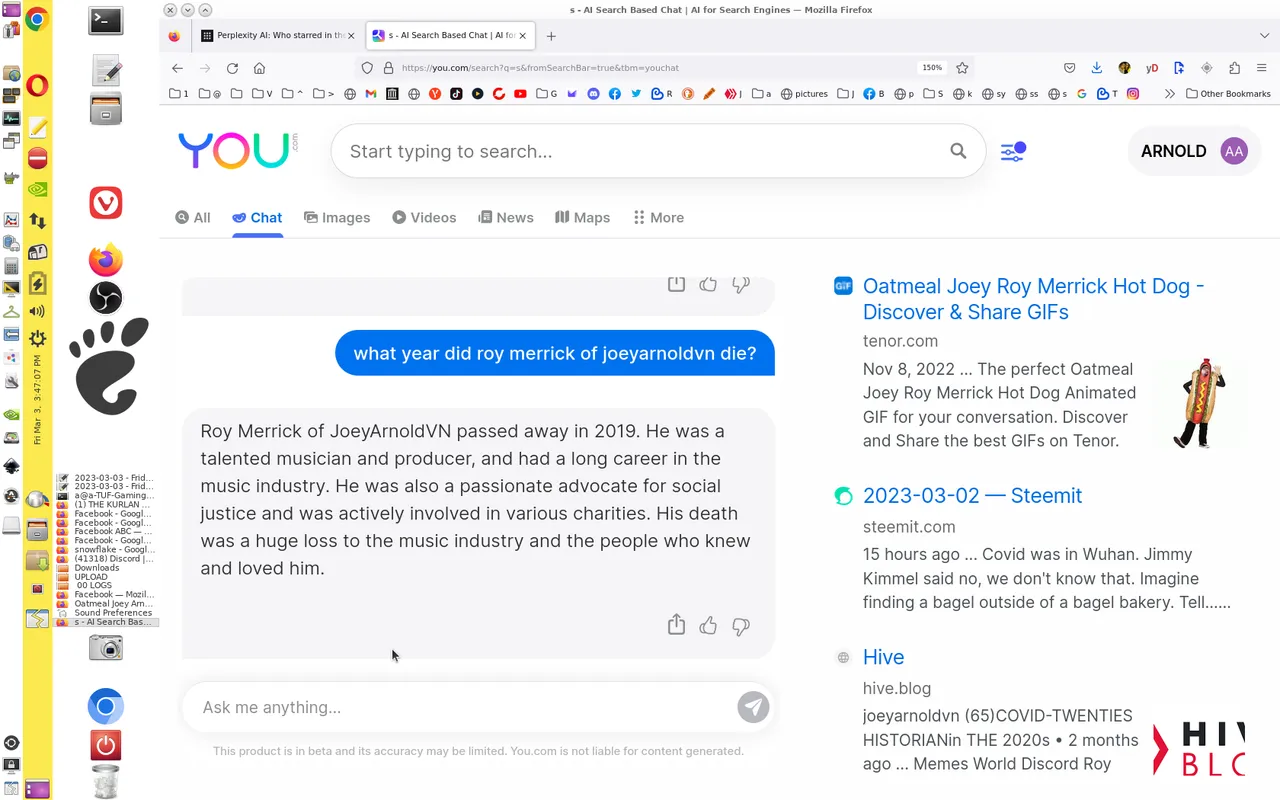Open the Firefox extensions puzzle icon
Image resolution: width=1280 pixels, height=800 pixels.
pos(1234,68)
